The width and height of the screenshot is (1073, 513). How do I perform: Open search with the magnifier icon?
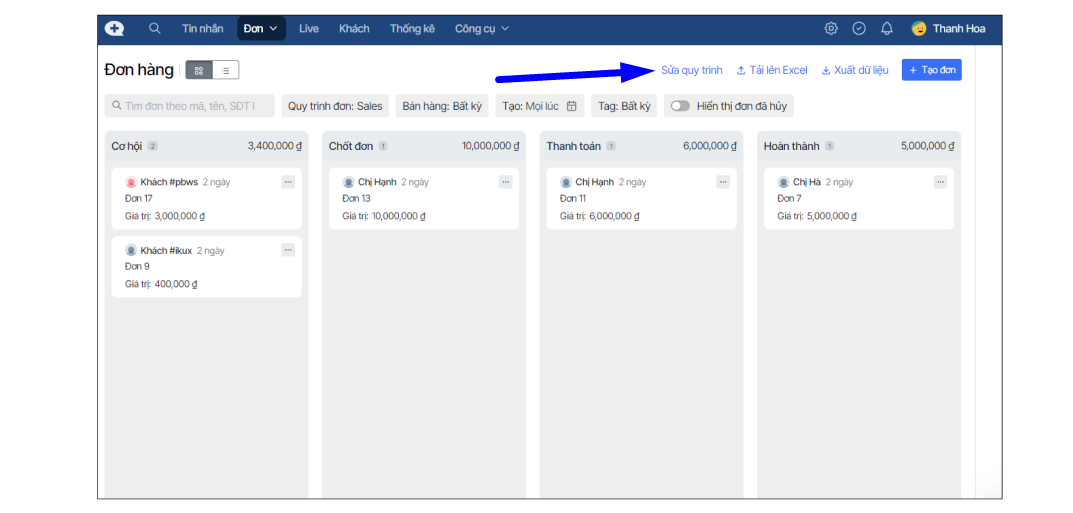coord(155,28)
